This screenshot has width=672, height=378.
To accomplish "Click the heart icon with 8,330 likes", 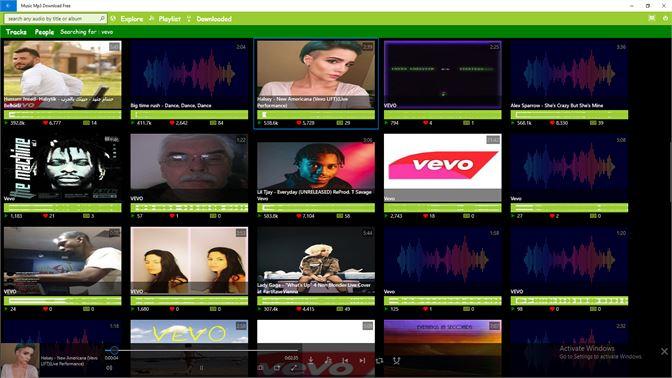I will pos(552,123).
